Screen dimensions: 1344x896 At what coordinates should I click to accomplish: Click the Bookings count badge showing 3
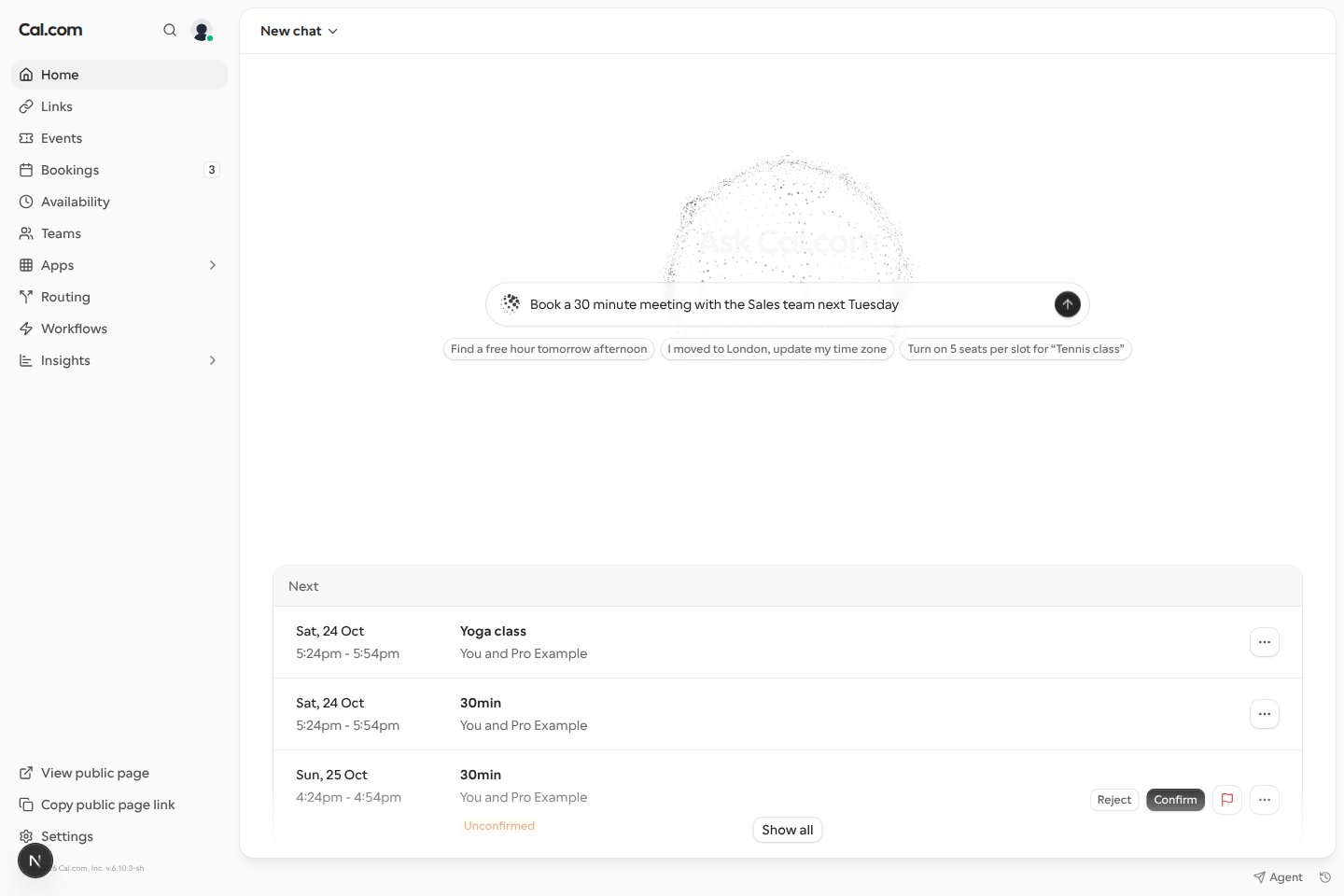point(212,170)
